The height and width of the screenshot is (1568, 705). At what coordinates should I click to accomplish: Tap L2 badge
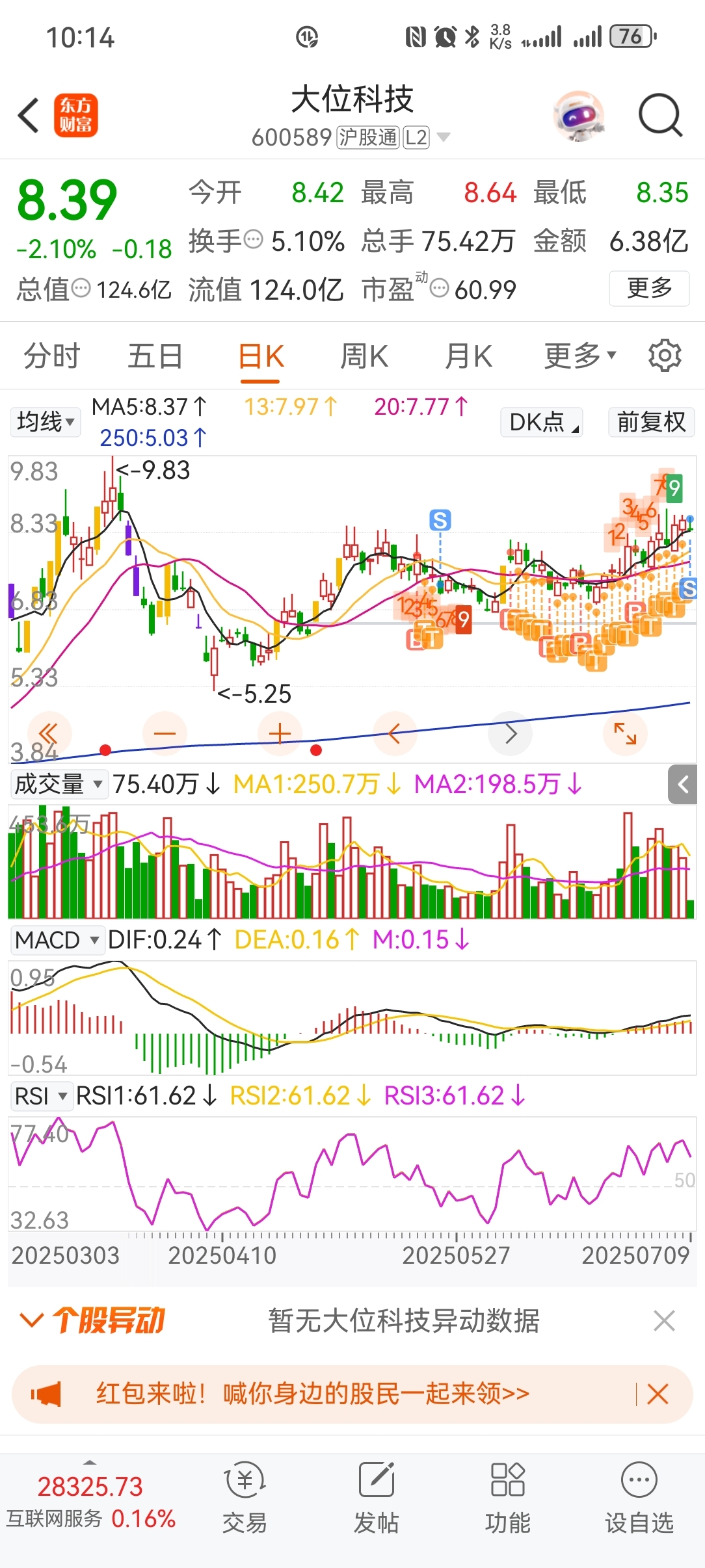pyautogui.click(x=416, y=137)
